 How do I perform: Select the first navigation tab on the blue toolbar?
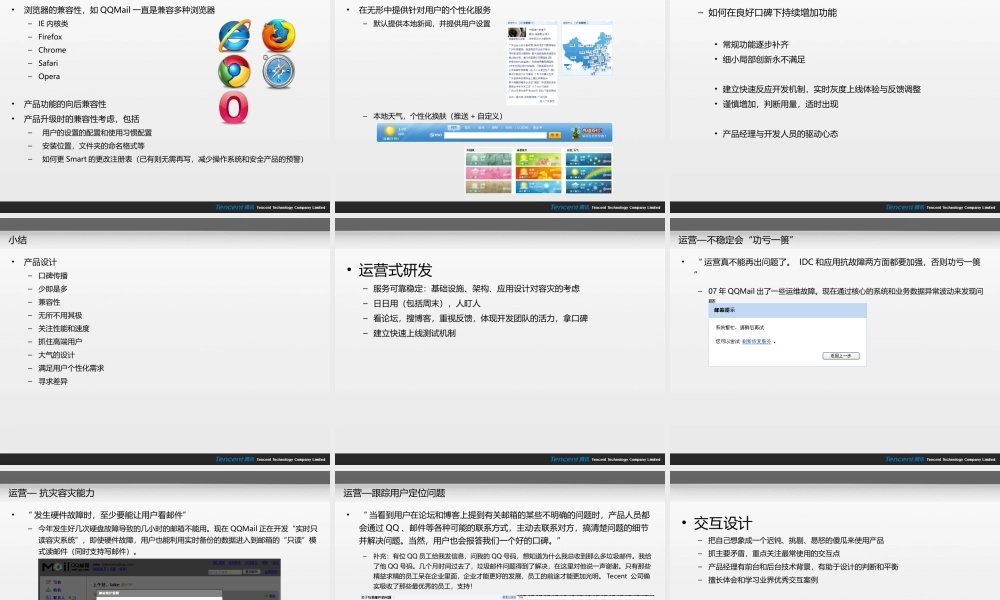tap(453, 126)
